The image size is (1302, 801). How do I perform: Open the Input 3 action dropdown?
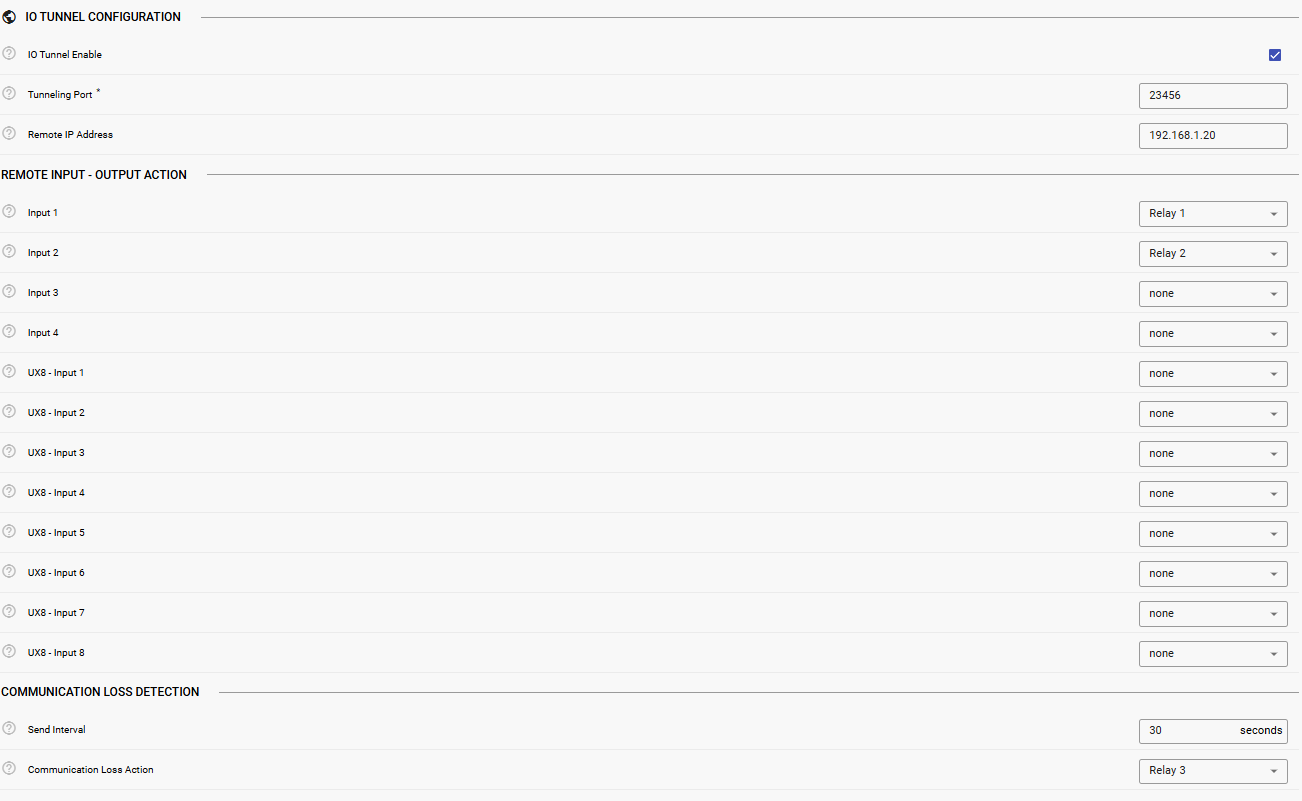[x=1213, y=294]
